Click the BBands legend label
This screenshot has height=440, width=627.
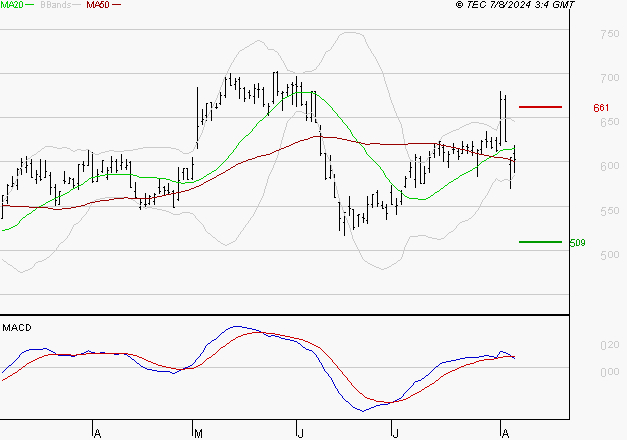tap(56, 5)
